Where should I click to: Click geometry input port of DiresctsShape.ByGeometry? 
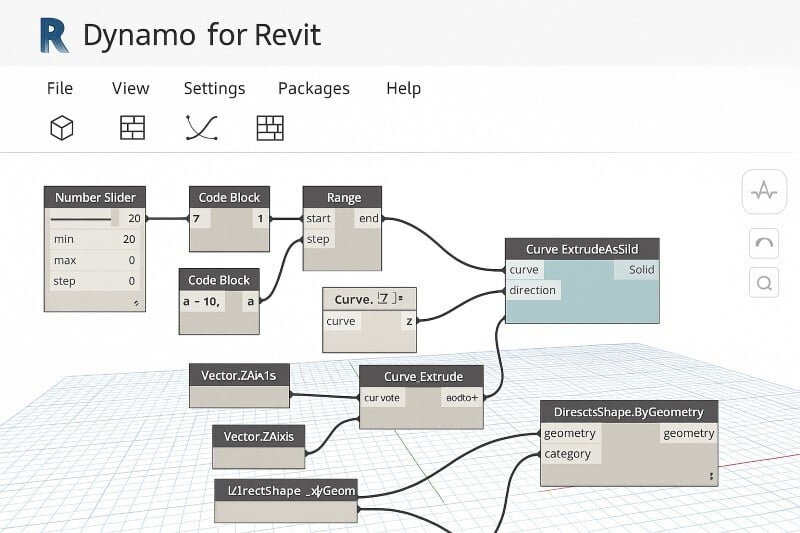tap(570, 434)
